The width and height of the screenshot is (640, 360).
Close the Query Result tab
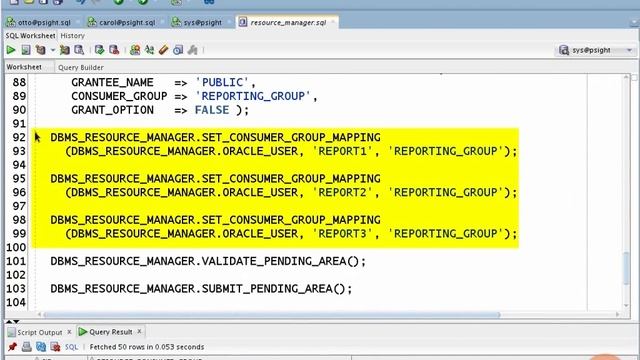[140, 331]
